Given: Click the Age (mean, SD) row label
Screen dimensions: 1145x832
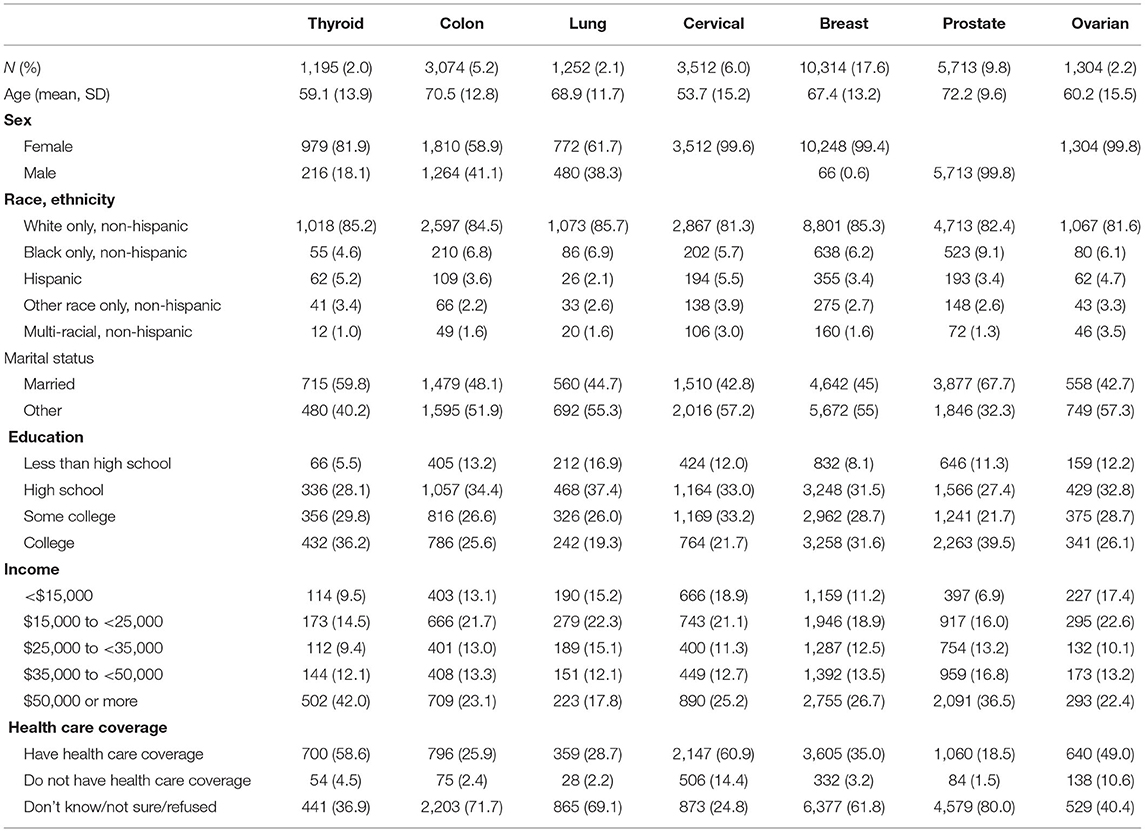Looking at the screenshot, I should click(57, 94).
